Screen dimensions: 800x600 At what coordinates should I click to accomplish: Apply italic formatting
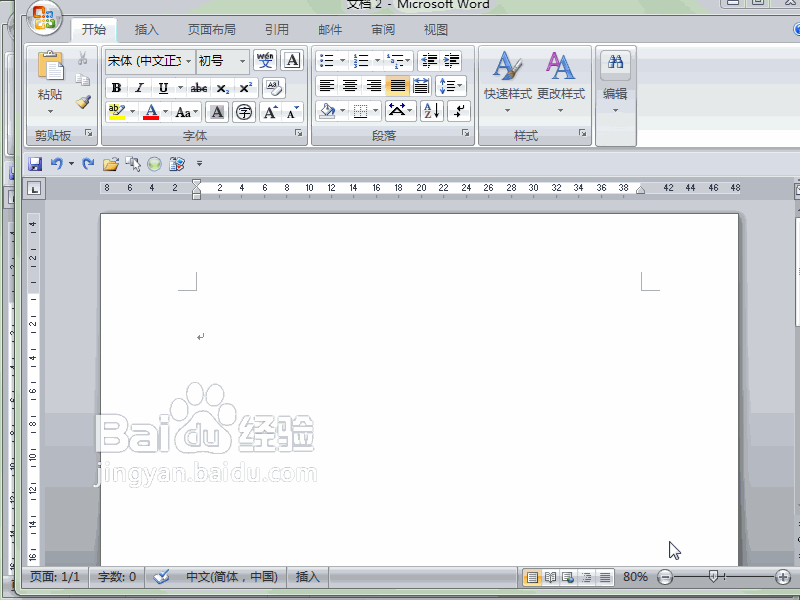click(x=137, y=88)
